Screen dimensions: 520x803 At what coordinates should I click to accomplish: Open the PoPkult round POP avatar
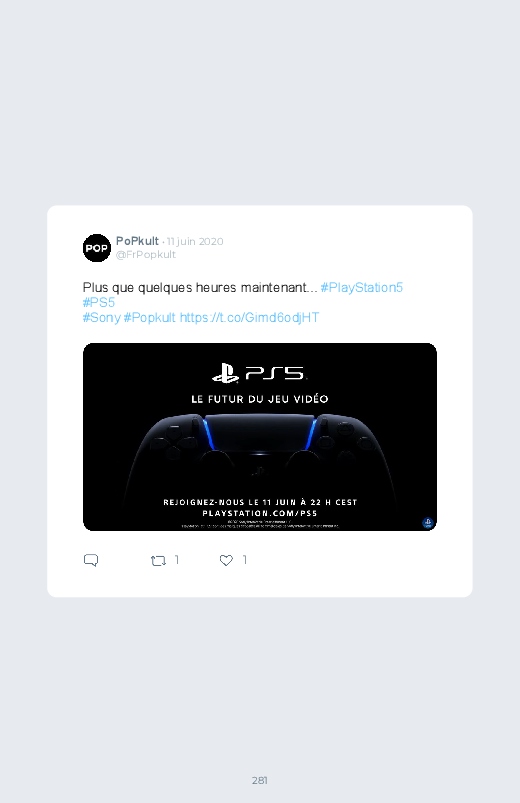(97, 248)
